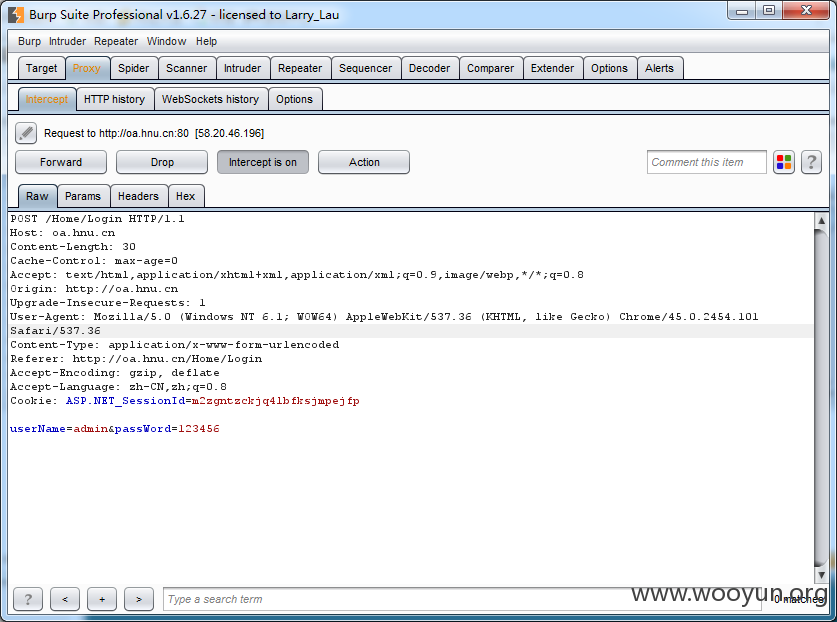The height and width of the screenshot is (622, 837).
Task: View the Alerts tab
Action: 659,68
